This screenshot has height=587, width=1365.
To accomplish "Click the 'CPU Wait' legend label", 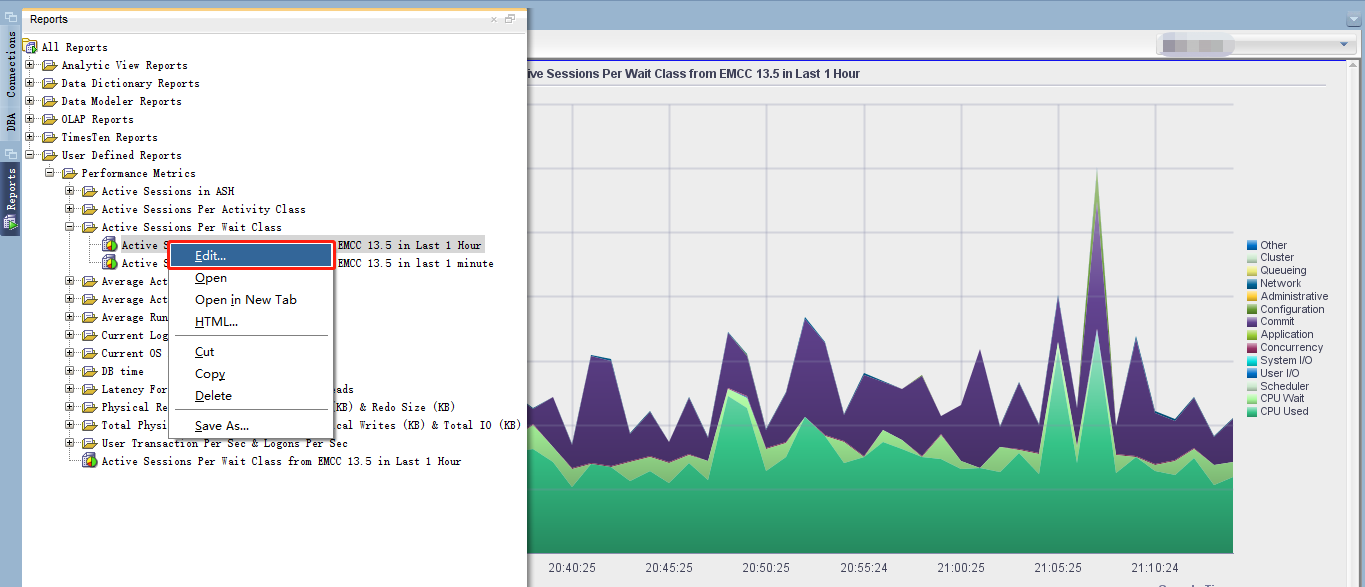I will click(x=1282, y=398).
